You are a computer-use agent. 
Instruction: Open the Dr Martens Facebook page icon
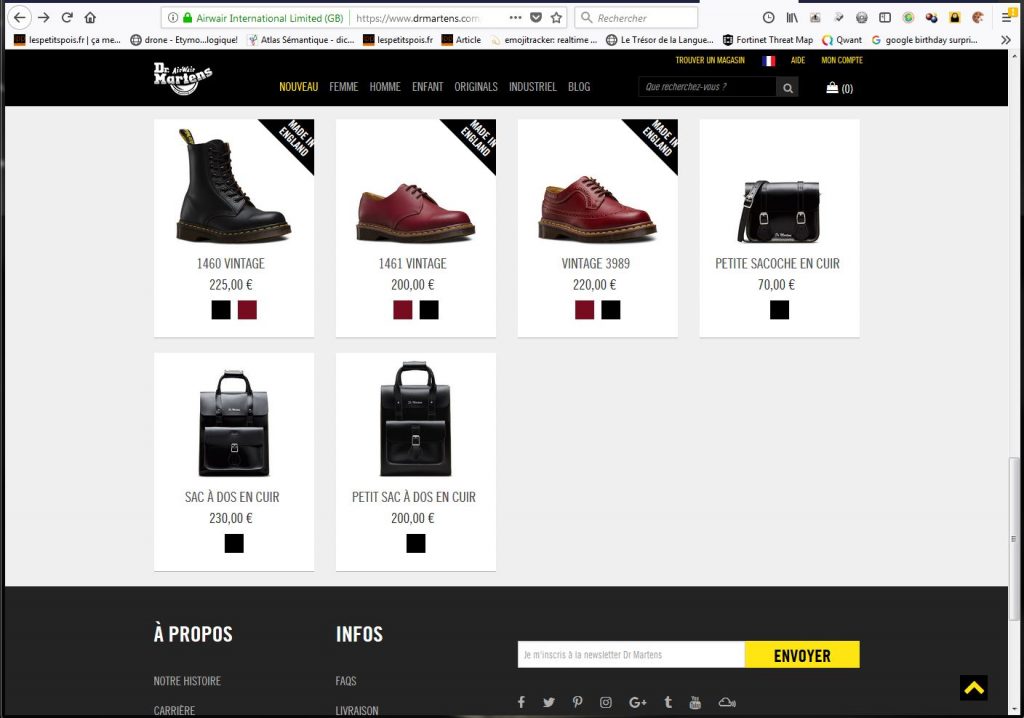(x=521, y=702)
